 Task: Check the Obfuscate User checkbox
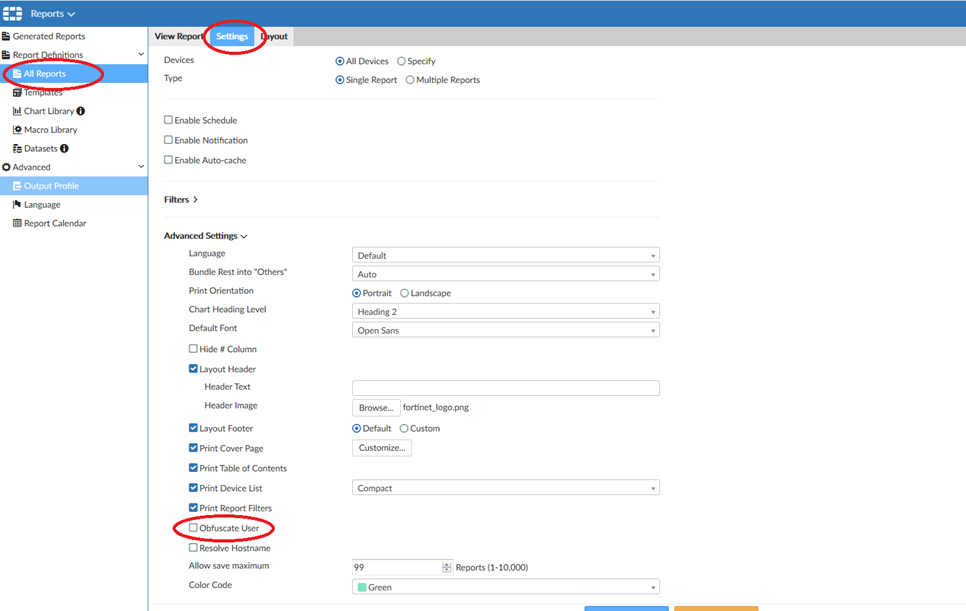tap(193, 527)
